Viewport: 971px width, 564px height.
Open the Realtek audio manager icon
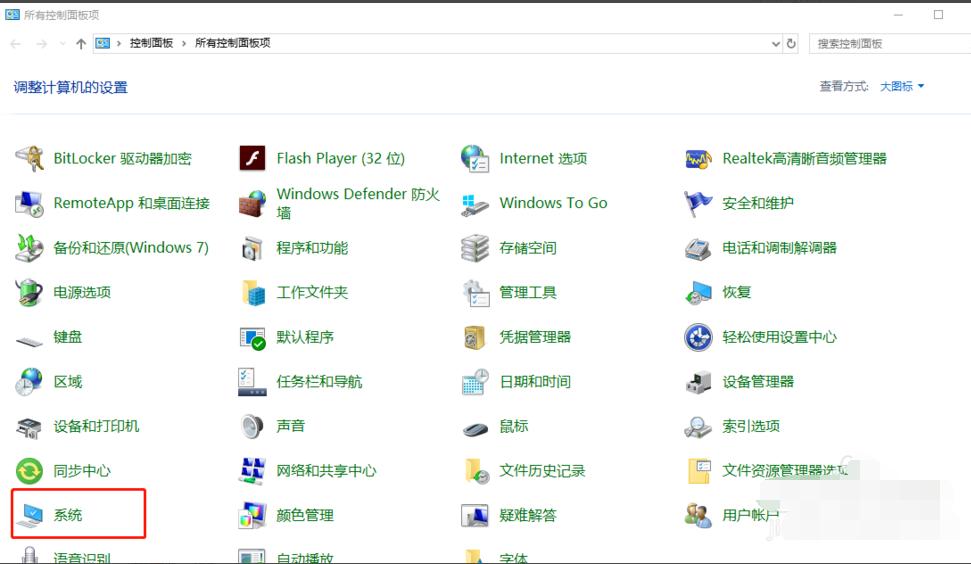coord(698,158)
